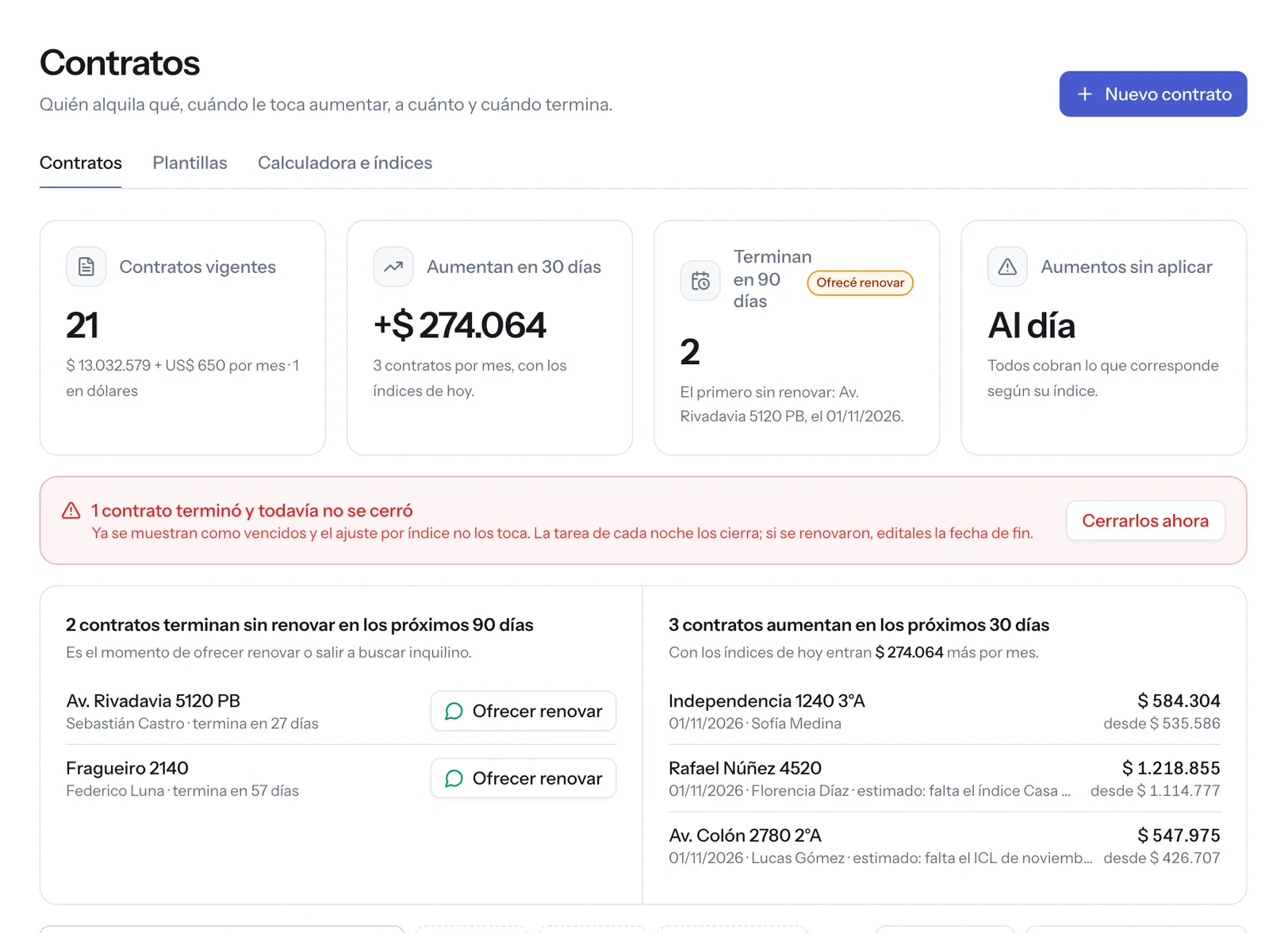Click the '01/11/2026 · Sofía Medina' detail line
This screenshot has width=1288, height=933.
point(755,724)
